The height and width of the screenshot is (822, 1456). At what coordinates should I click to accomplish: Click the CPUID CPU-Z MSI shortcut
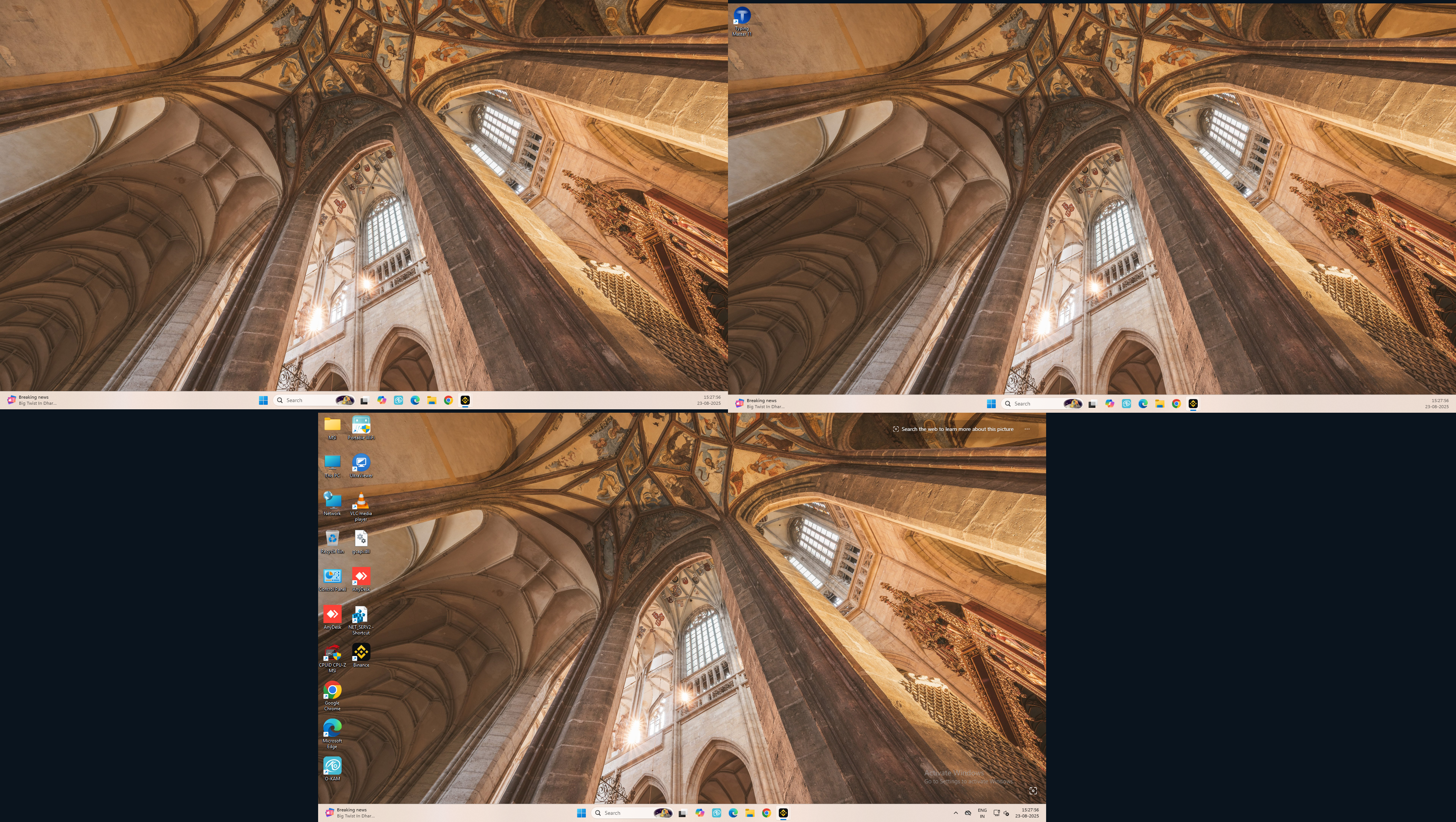click(333, 653)
